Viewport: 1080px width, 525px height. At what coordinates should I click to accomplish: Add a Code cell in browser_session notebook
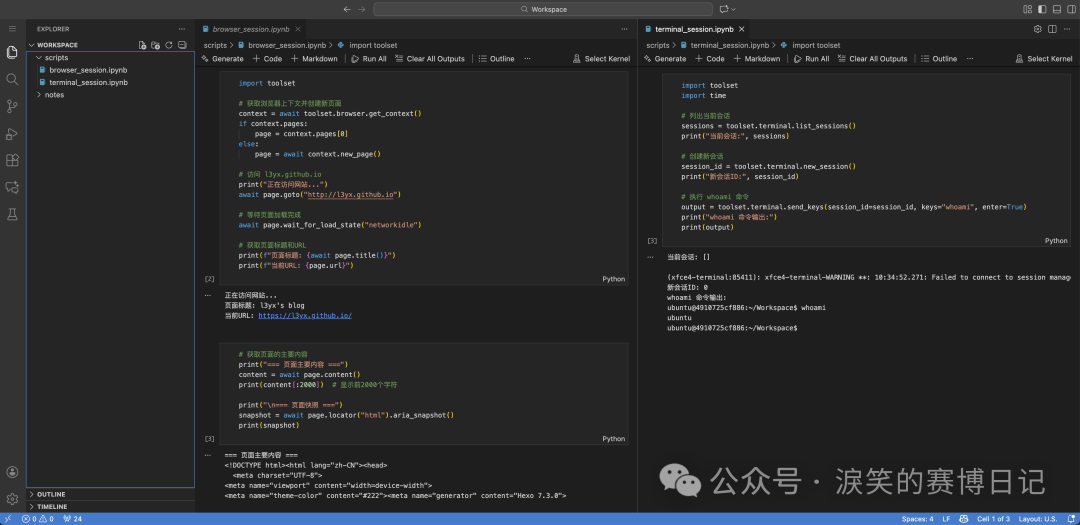point(267,59)
